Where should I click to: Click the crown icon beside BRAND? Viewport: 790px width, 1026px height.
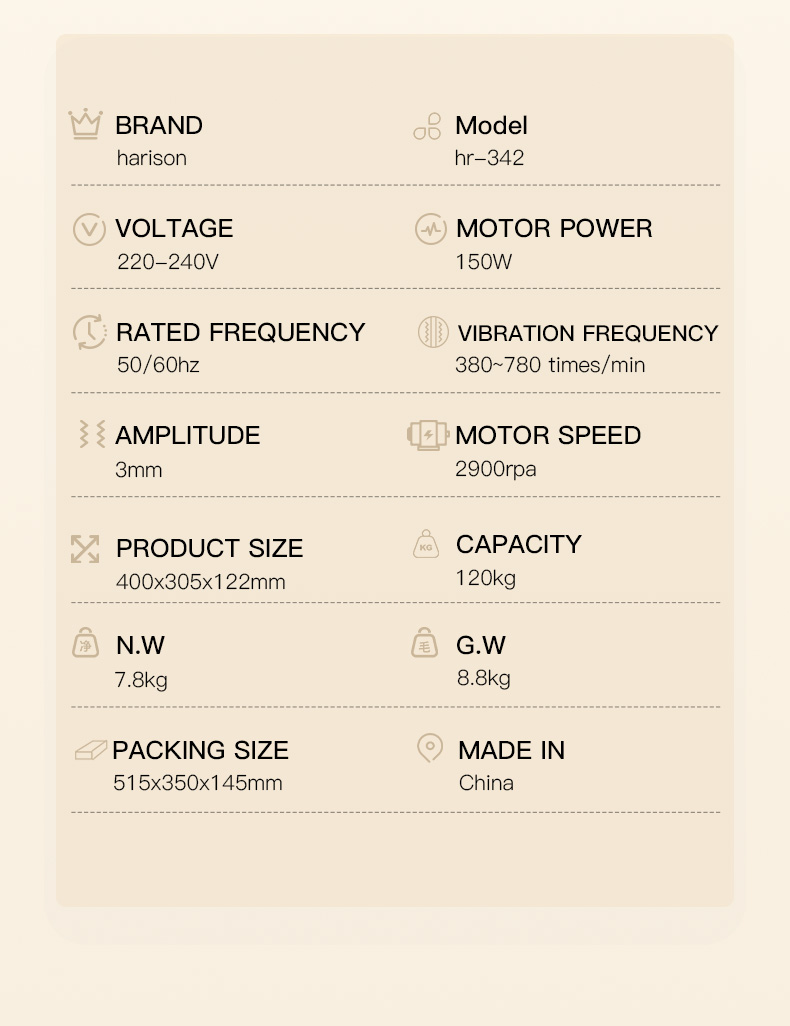click(86, 124)
